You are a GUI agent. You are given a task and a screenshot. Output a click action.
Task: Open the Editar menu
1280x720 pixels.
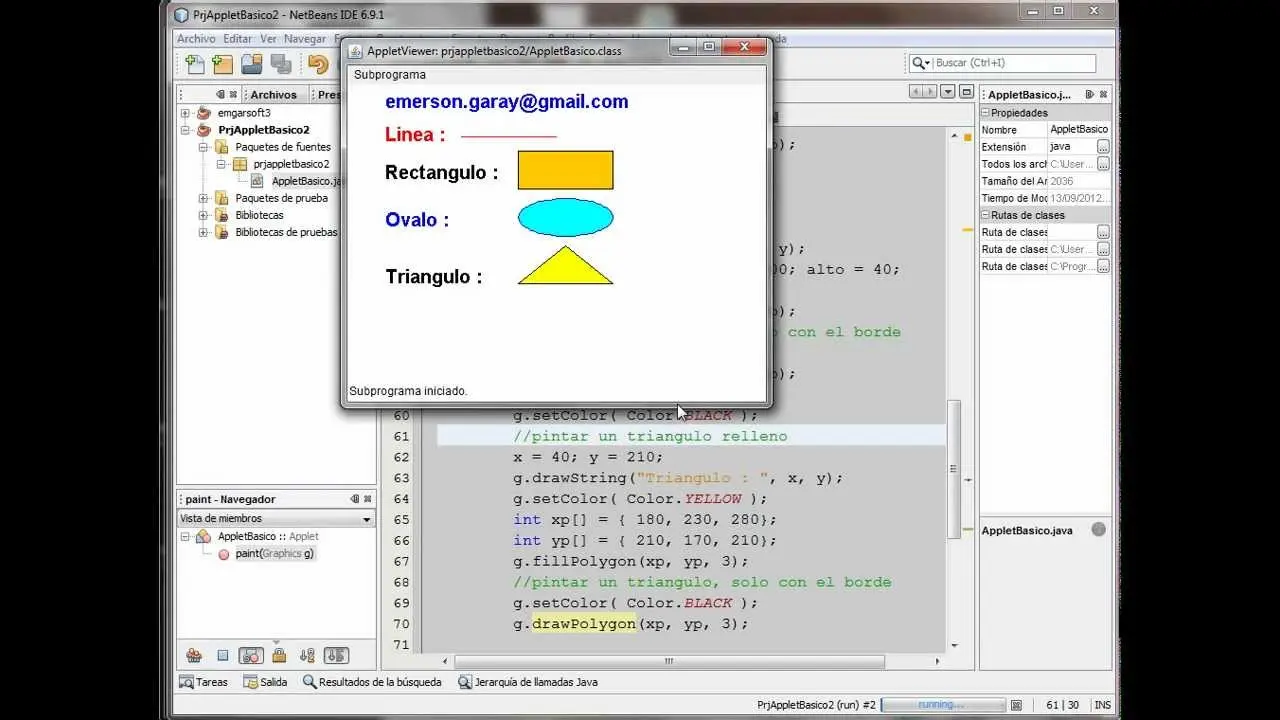[238, 39]
